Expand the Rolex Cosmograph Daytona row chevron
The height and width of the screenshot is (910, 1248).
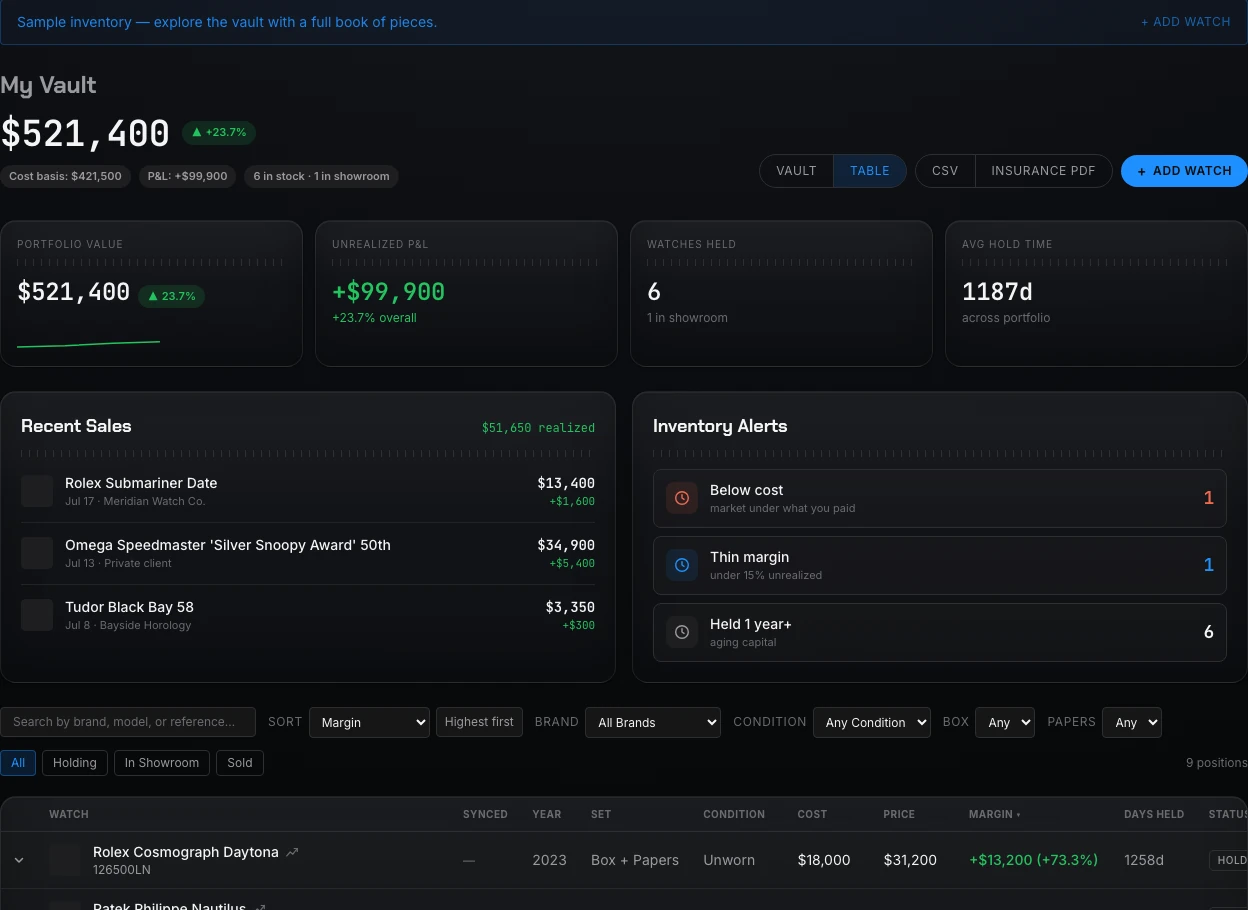19,860
